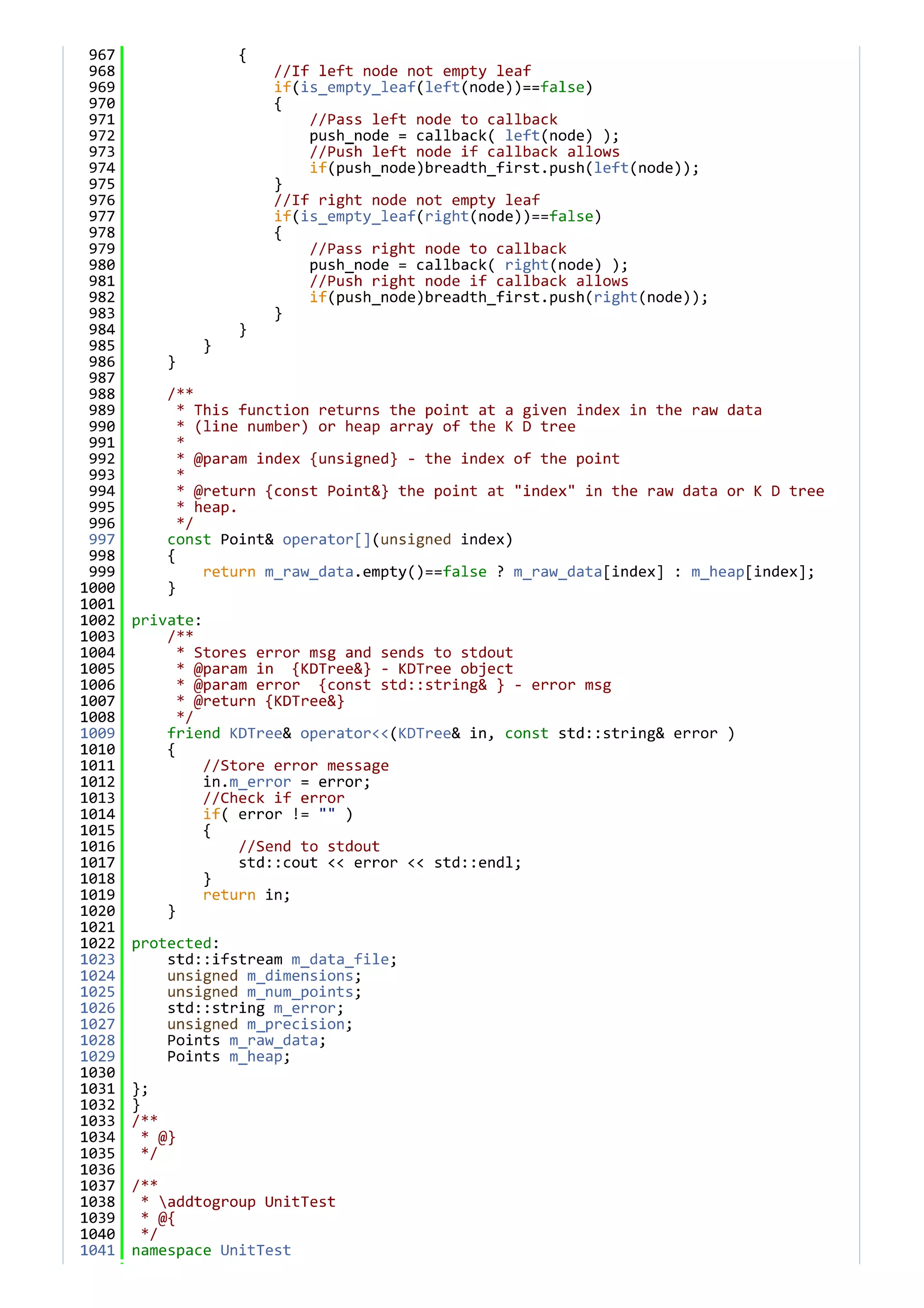924x1308 pixels.
Task: Click line number 1026 link
Action: click(x=97, y=1007)
